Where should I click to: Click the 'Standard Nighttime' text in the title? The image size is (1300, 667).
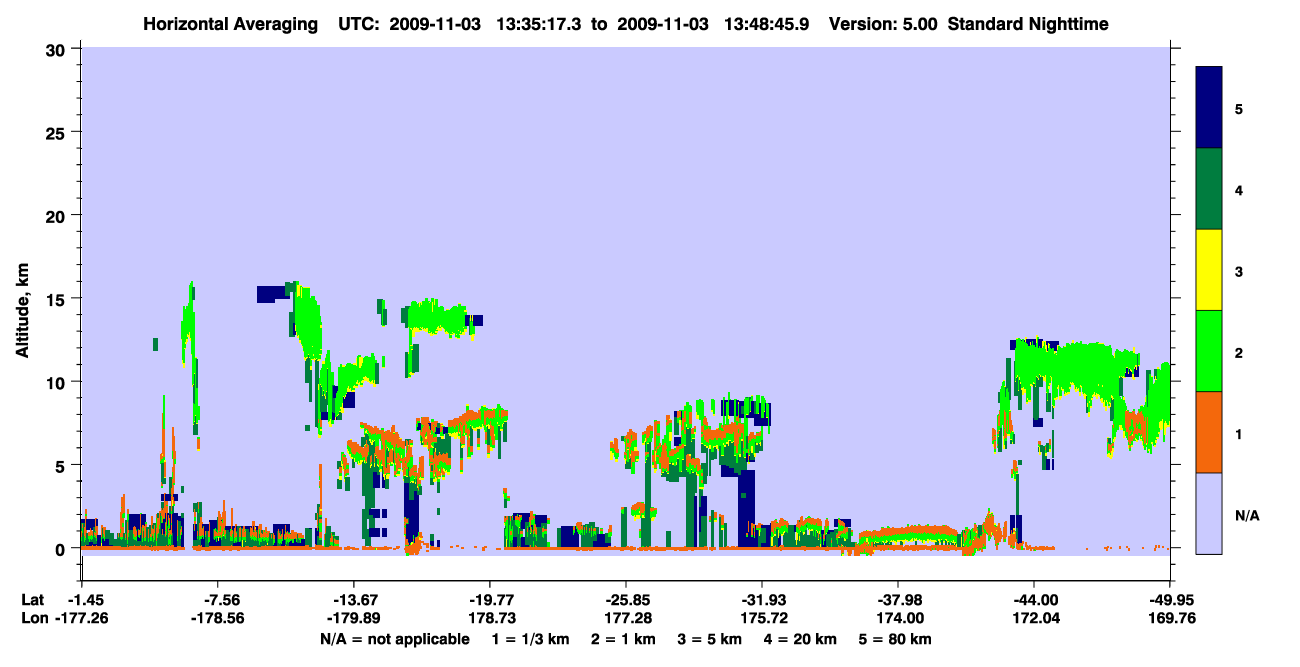pyautogui.click(x=1027, y=24)
